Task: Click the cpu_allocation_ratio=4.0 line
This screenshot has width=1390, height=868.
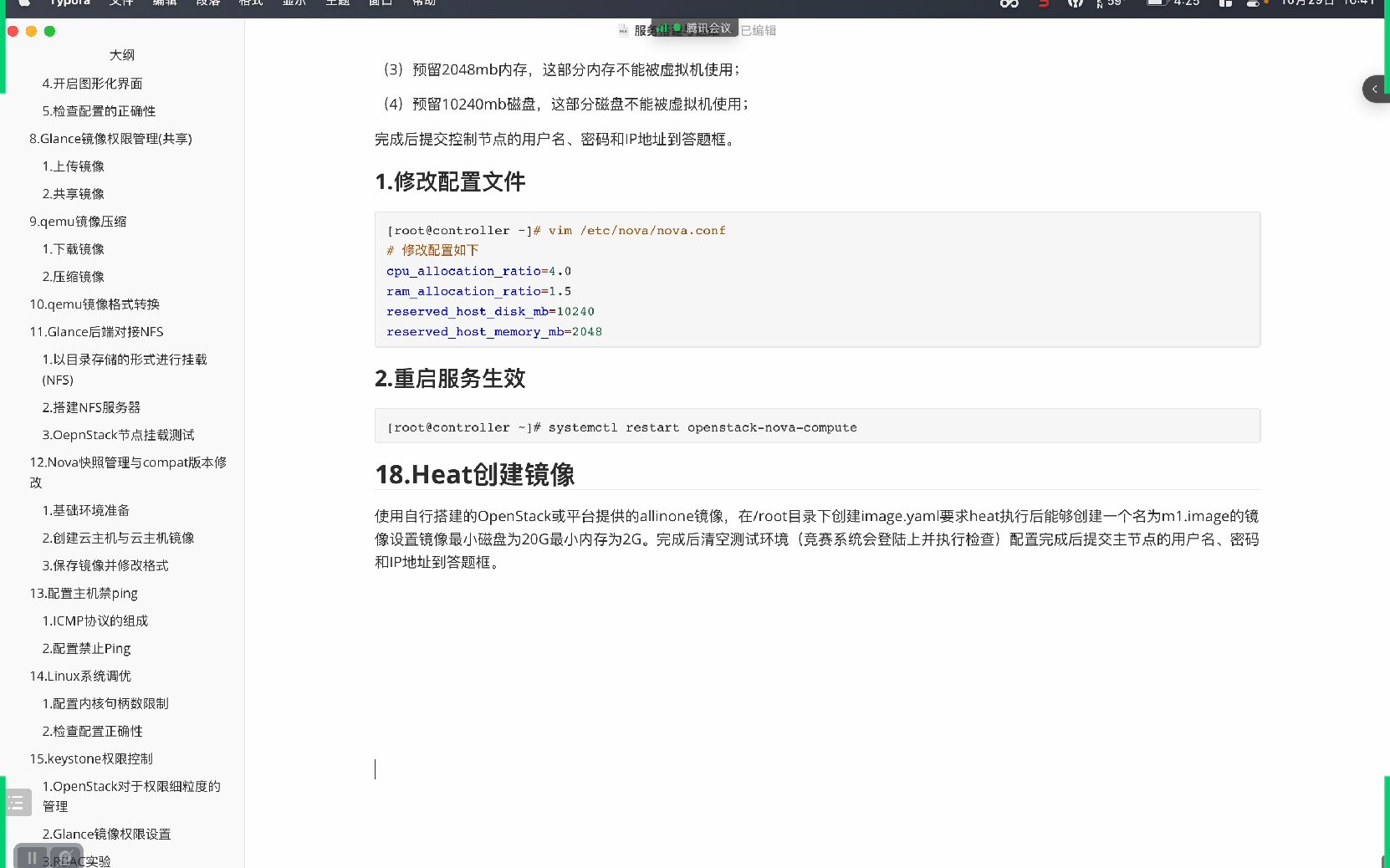Action: 478,271
